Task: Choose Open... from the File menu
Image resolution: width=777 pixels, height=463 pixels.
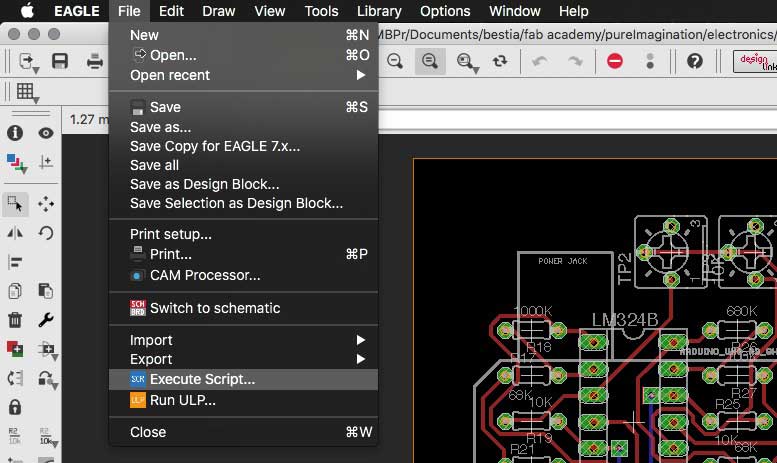Action: coord(243,55)
